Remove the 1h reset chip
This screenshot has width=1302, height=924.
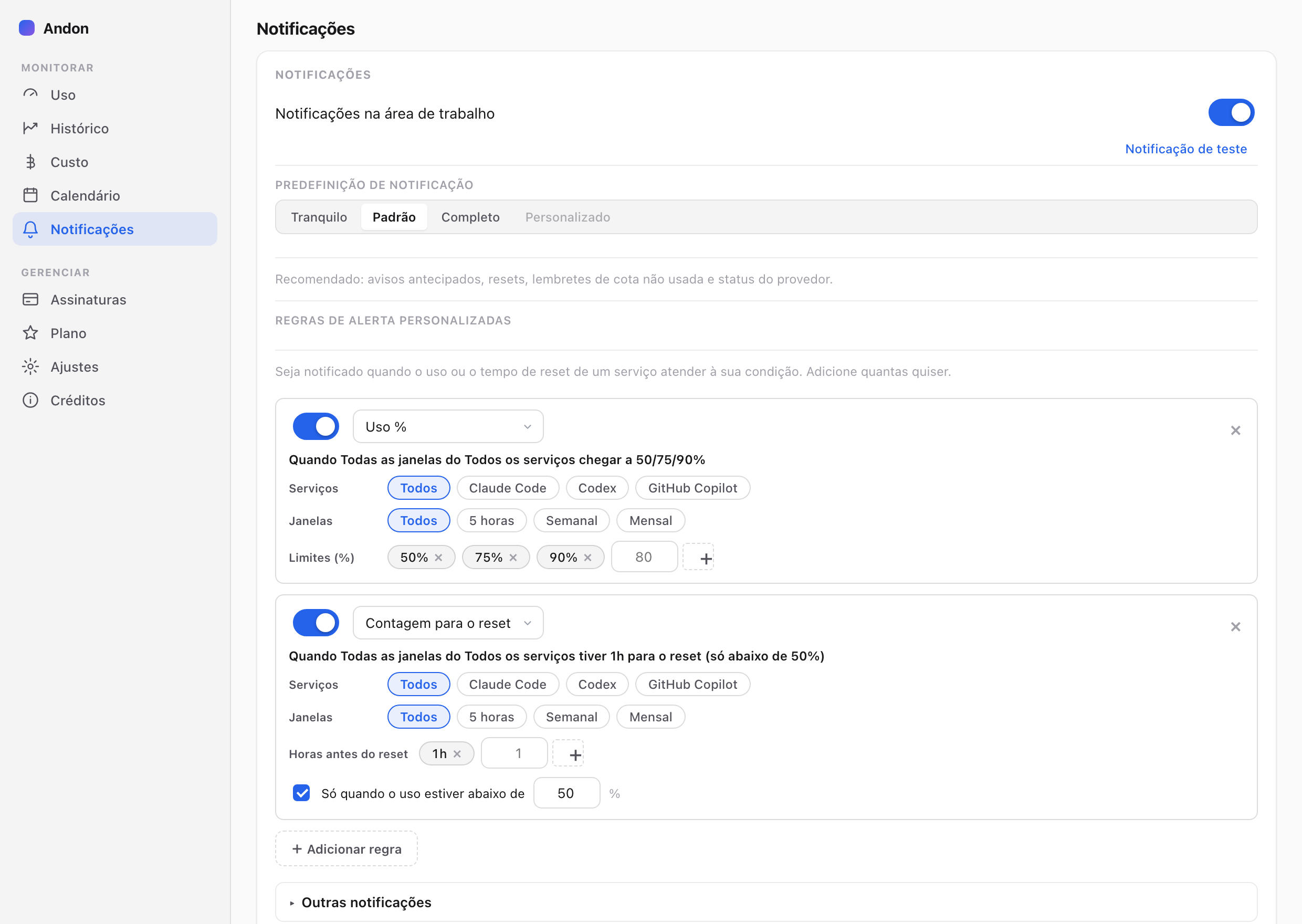457,754
